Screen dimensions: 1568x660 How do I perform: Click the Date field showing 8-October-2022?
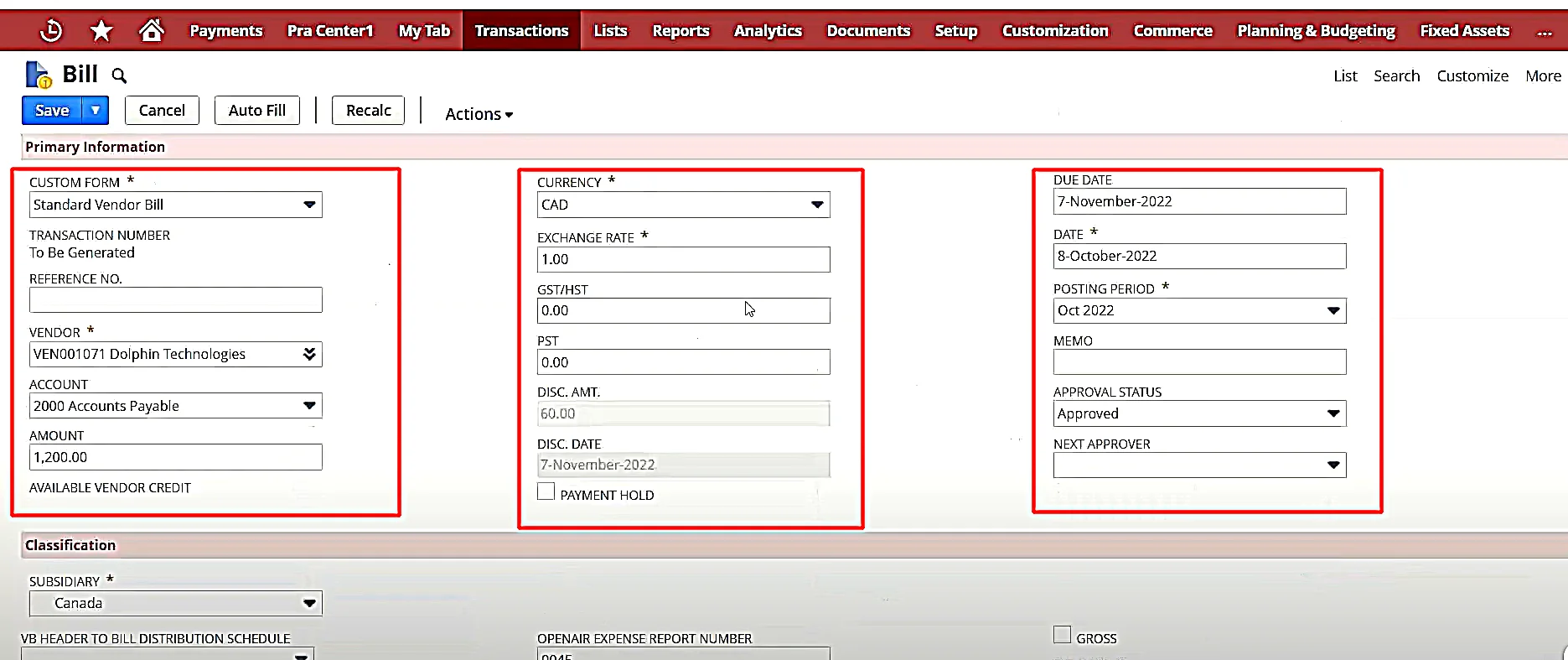[x=1200, y=256]
